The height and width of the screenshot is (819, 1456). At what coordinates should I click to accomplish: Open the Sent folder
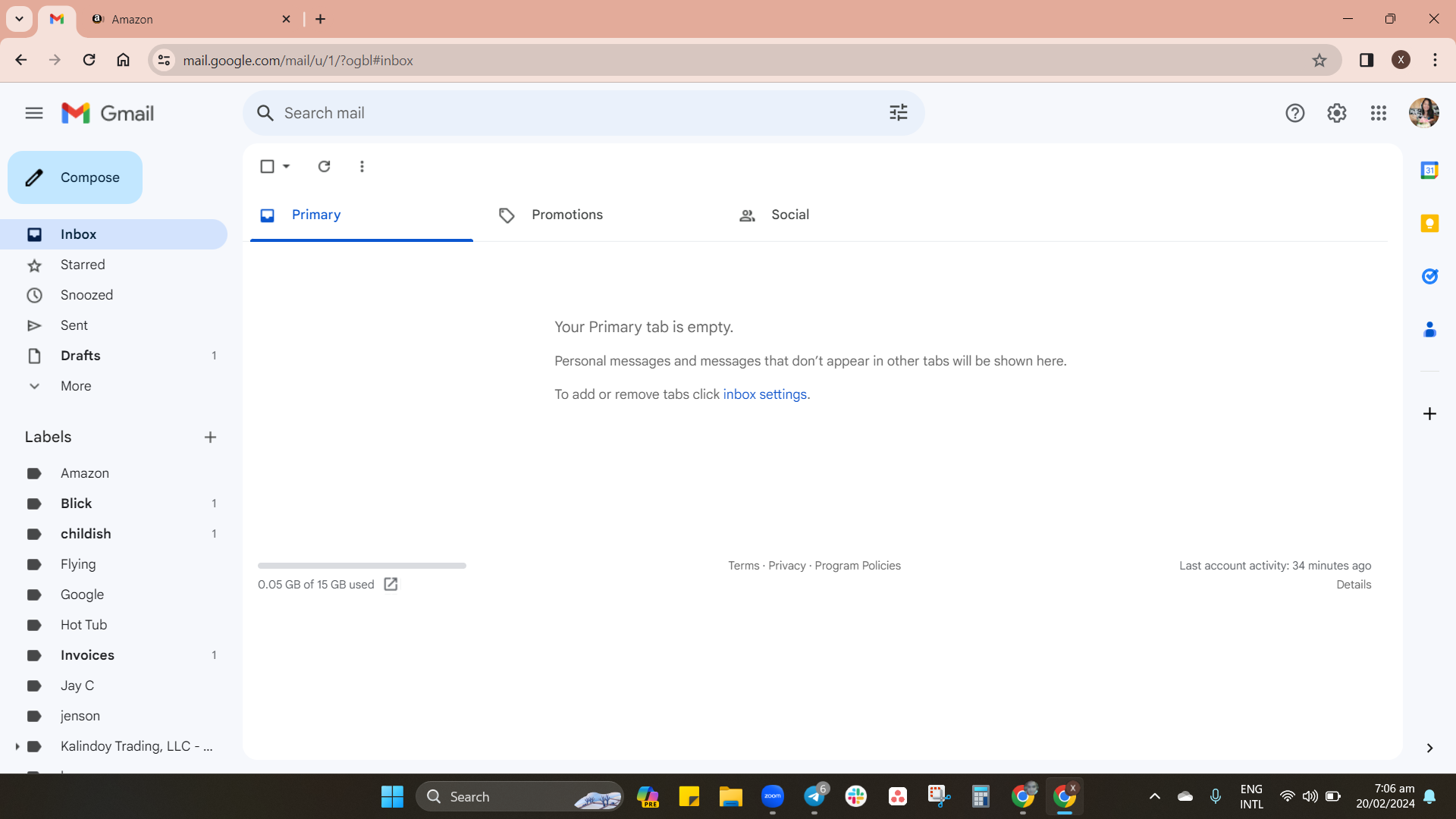[114, 325]
